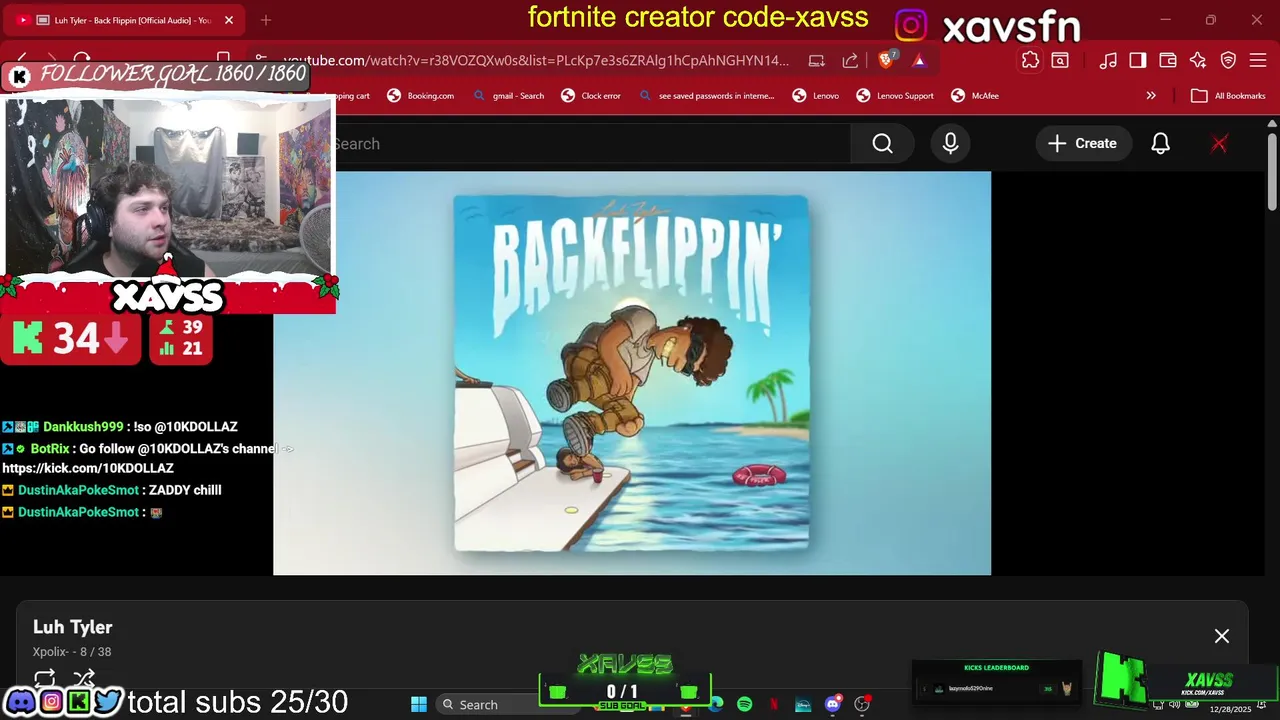Open the saved passwords bookmark

707,96
